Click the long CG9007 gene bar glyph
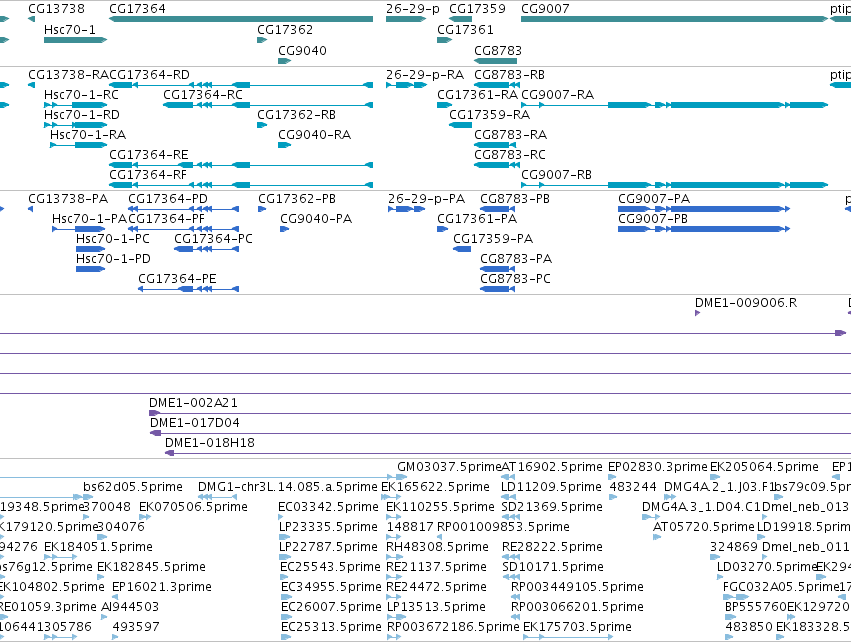This screenshot has height=642, width=851. [674, 19]
